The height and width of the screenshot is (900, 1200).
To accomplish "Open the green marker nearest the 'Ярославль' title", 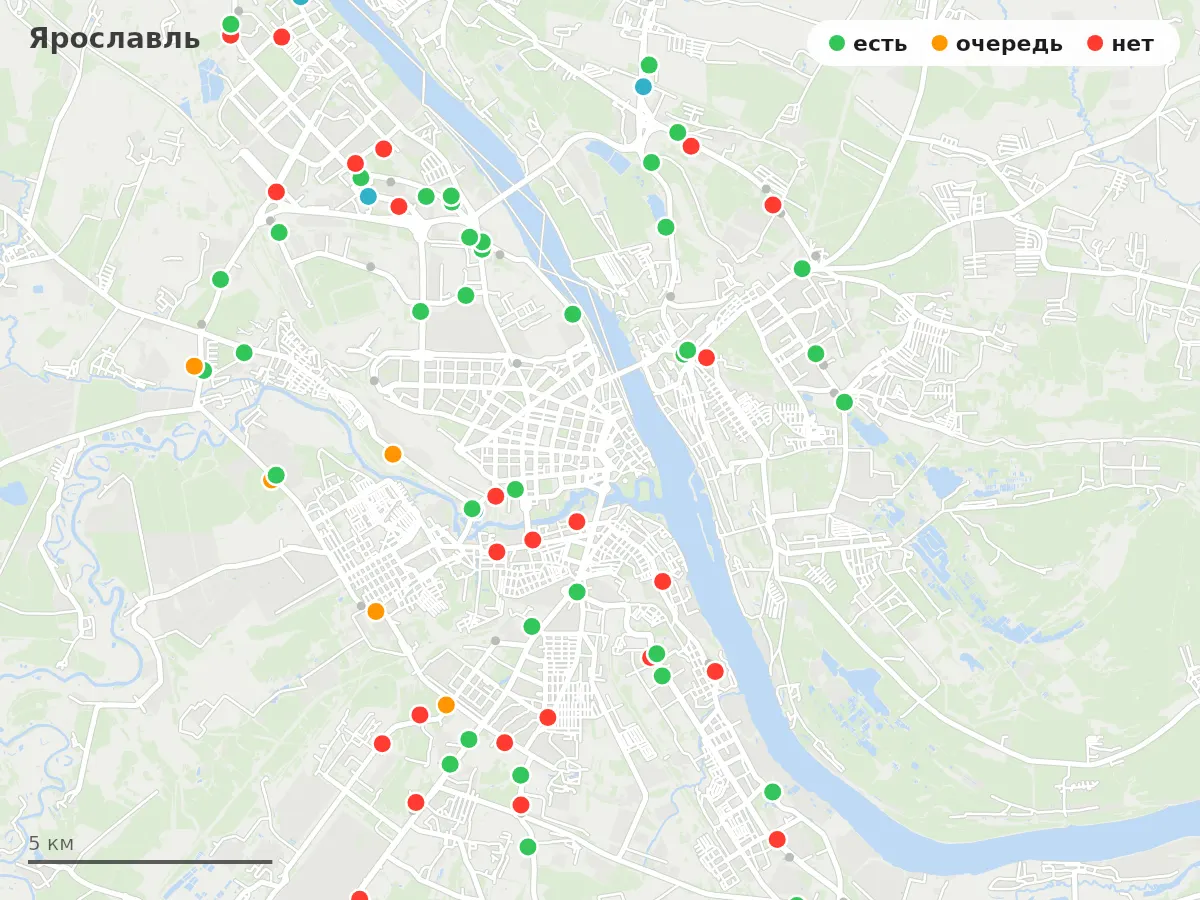I will 230,23.
